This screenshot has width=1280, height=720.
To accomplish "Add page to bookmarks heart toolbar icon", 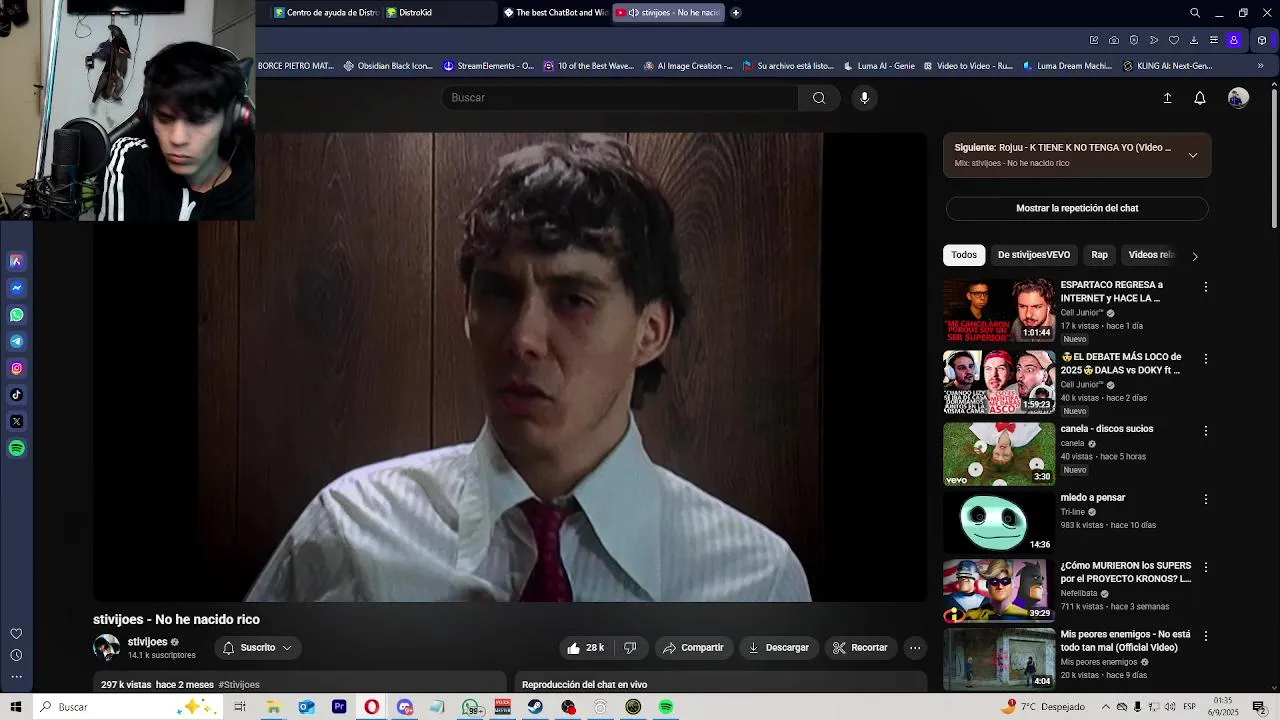I will (1174, 40).
